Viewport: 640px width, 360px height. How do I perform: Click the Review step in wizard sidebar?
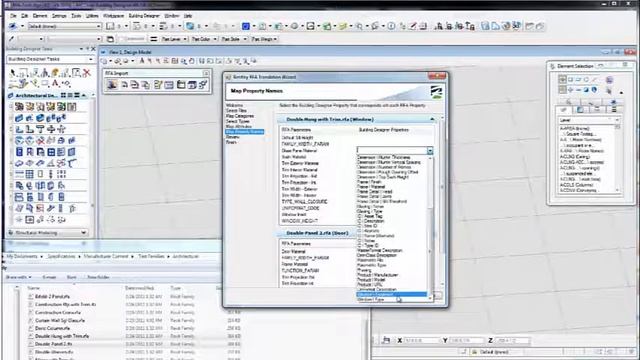232,137
